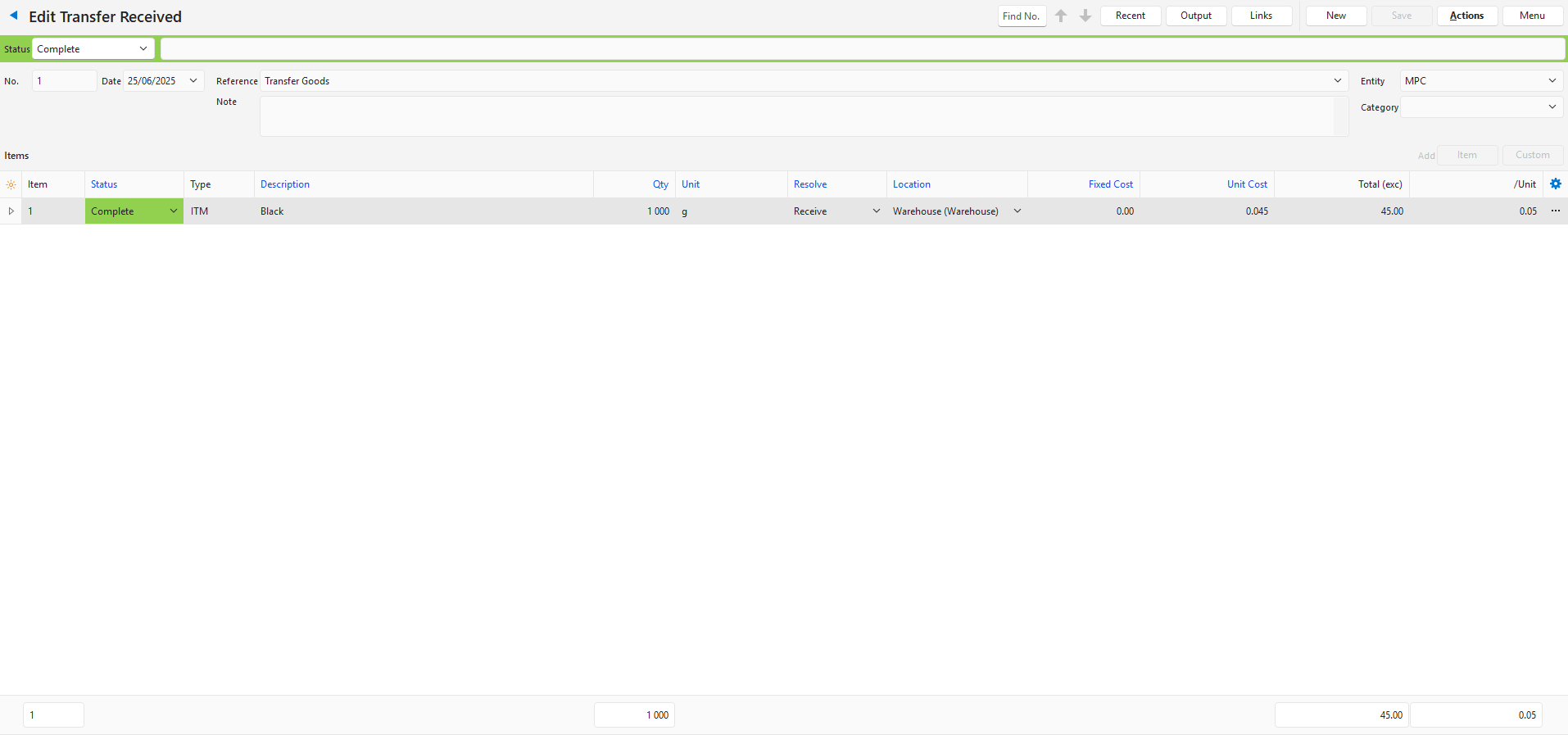Open row options three-dot icon

pos(1555,211)
